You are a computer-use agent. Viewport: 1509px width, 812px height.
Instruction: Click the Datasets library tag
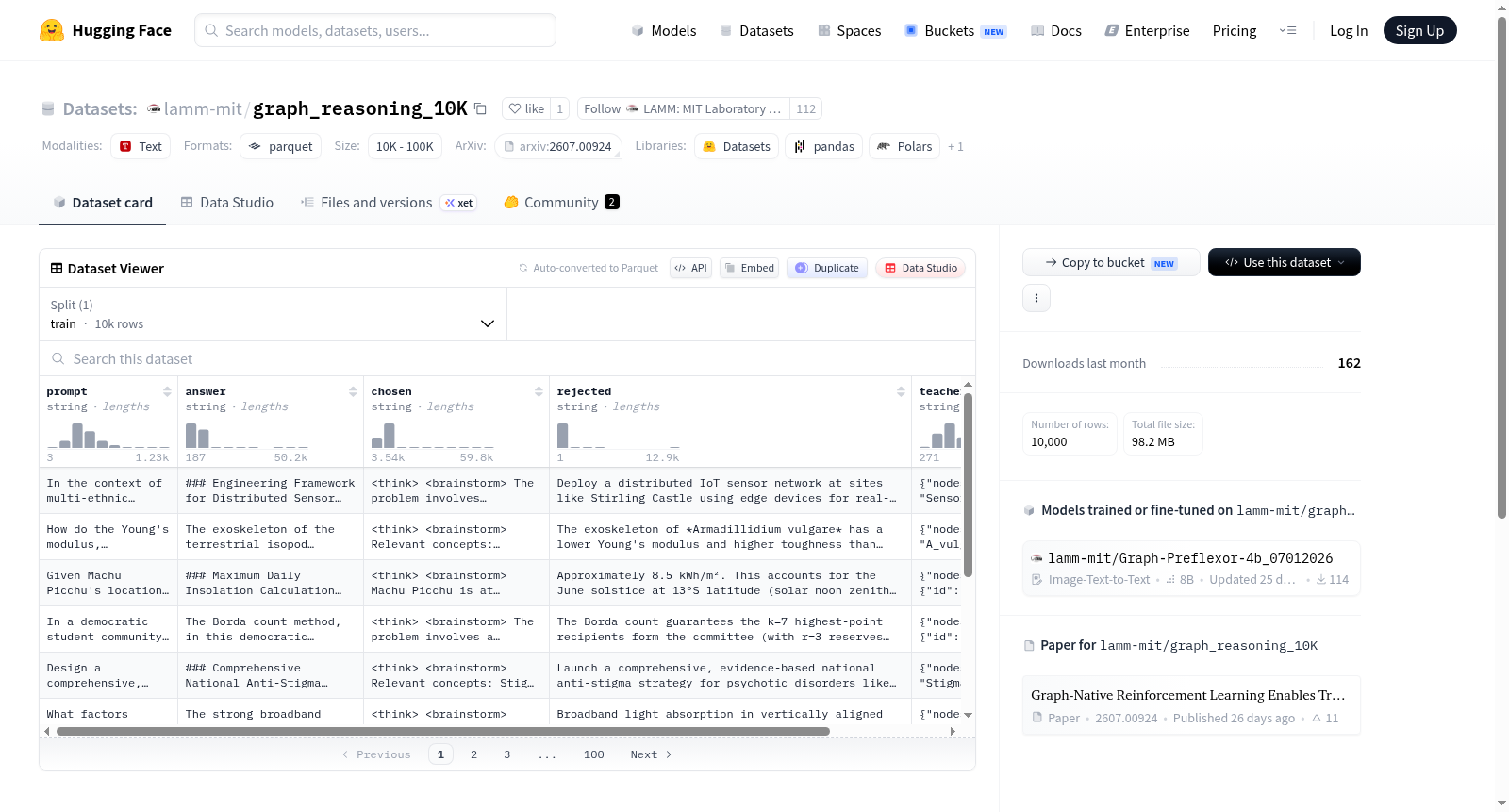[737, 146]
